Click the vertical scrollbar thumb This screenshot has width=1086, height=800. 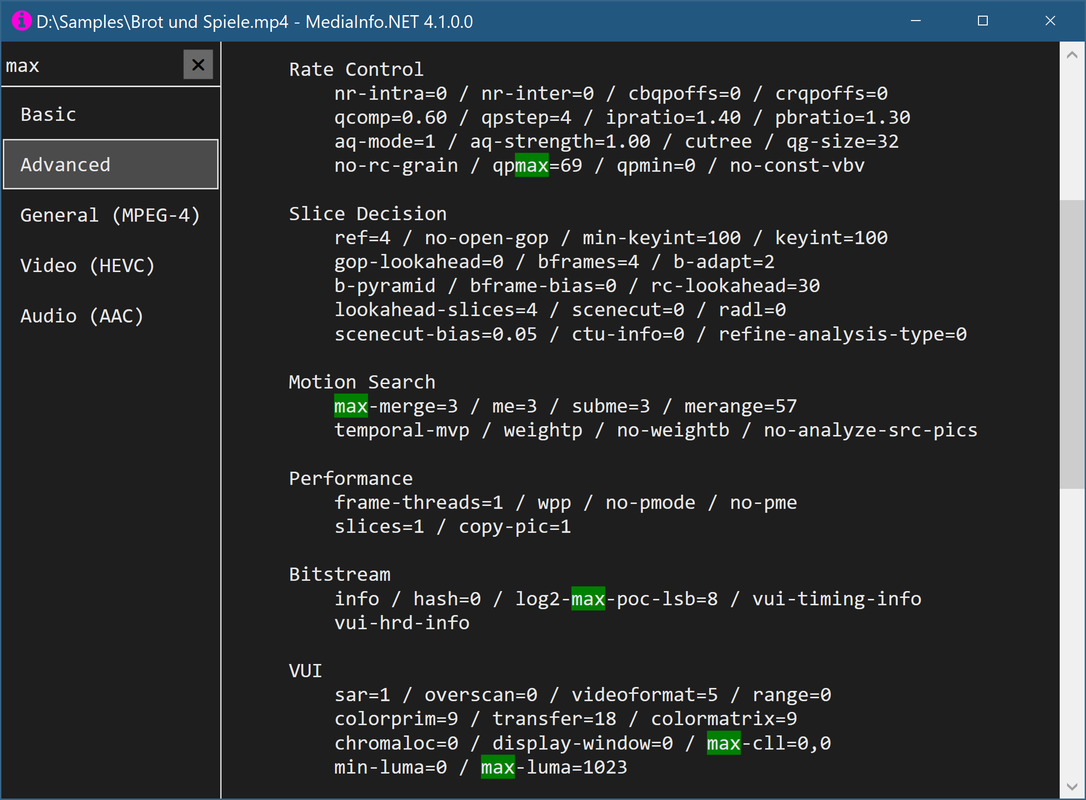click(1072, 344)
